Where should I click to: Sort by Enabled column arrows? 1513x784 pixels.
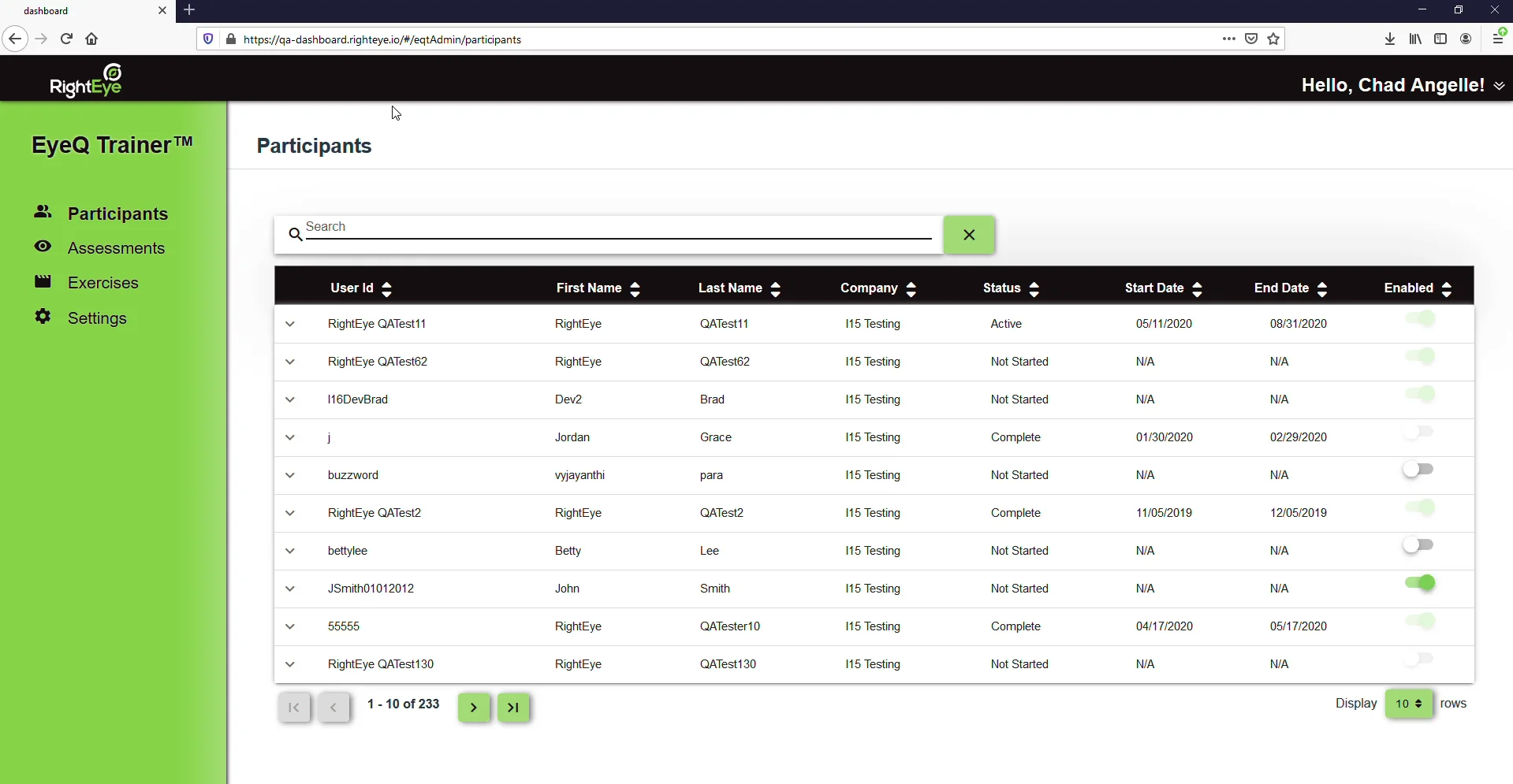pyautogui.click(x=1447, y=289)
